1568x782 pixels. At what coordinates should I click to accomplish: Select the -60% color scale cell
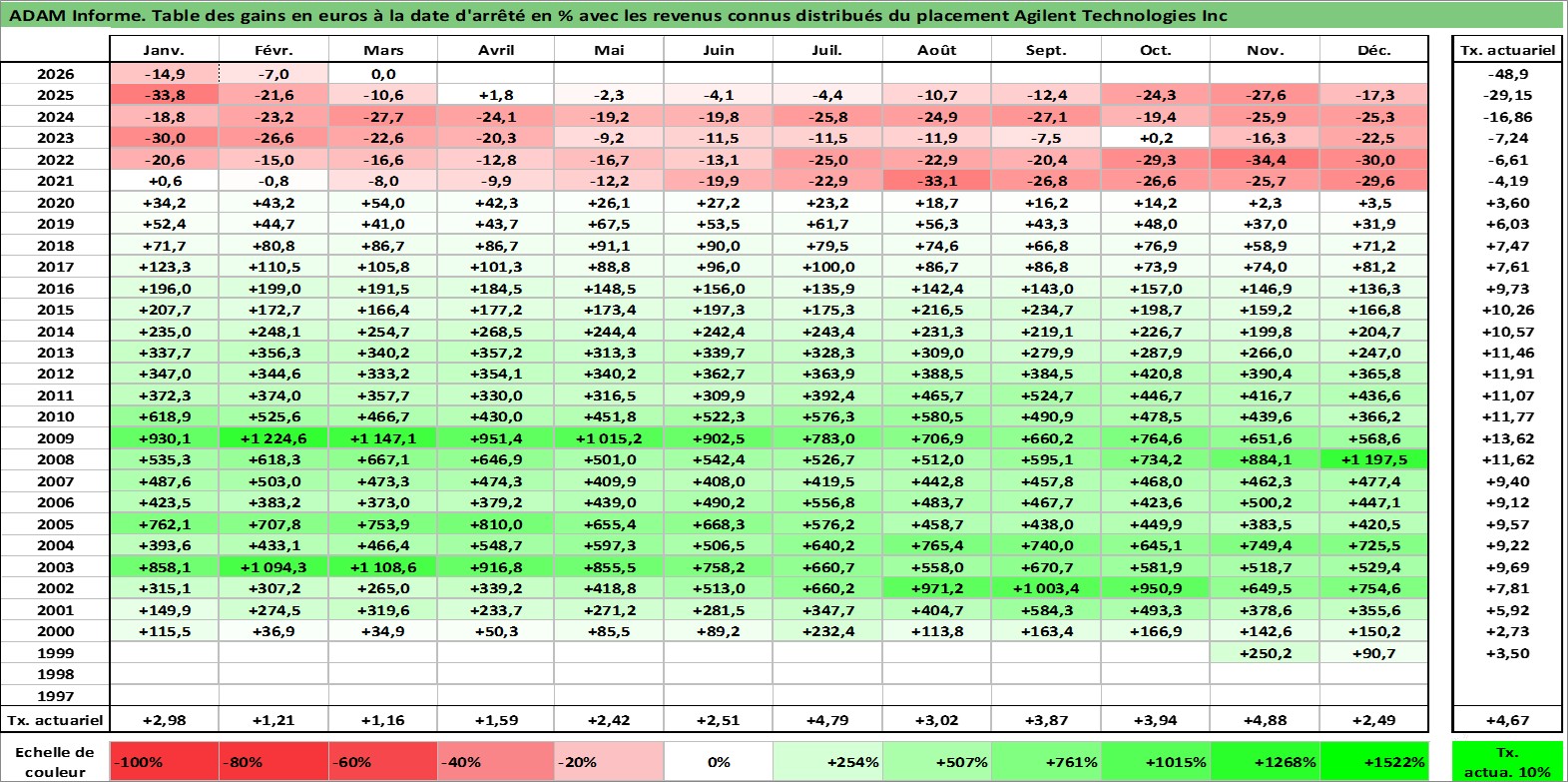pos(383,761)
